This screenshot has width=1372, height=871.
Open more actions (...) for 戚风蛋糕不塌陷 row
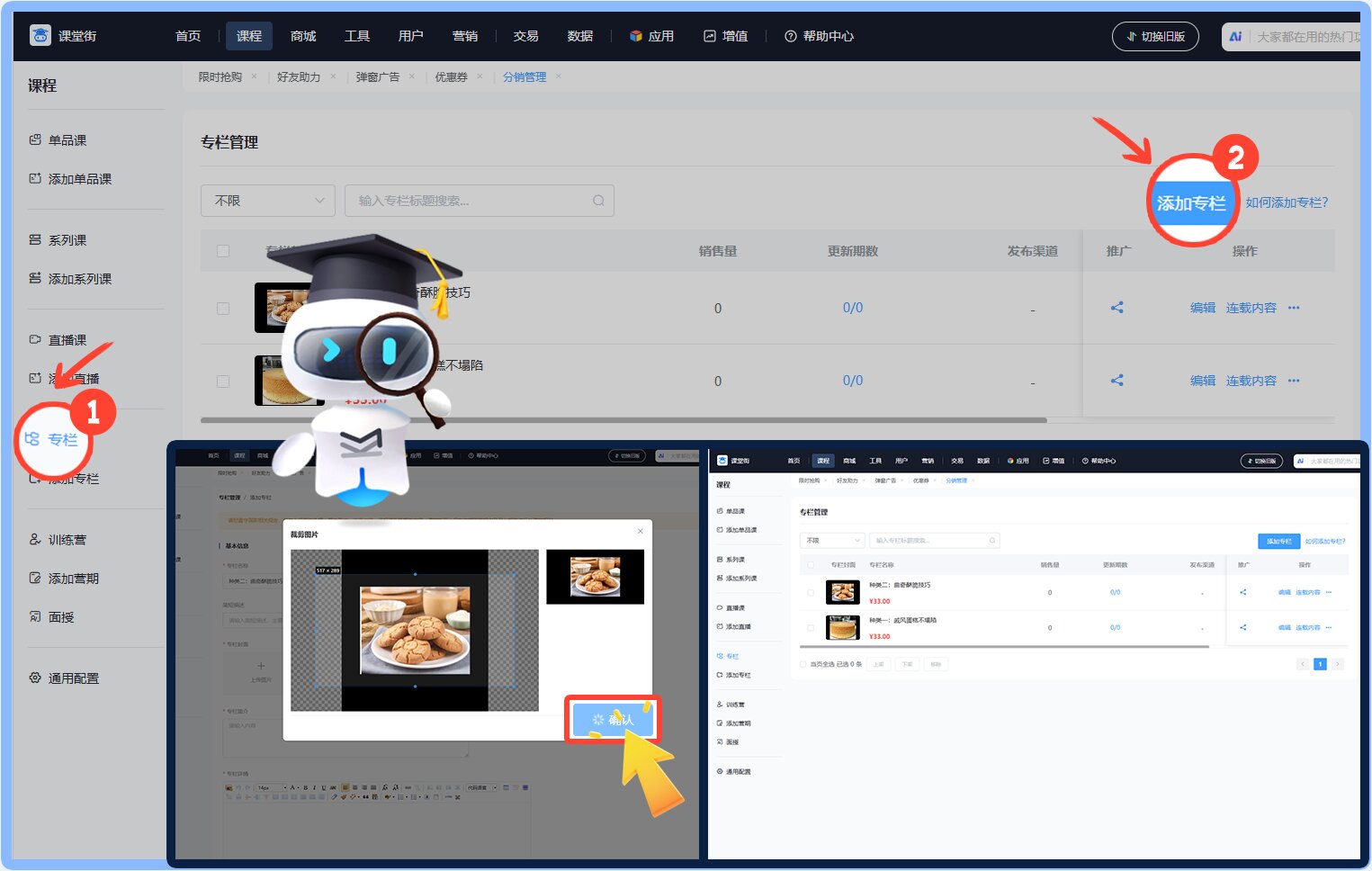click(1294, 381)
